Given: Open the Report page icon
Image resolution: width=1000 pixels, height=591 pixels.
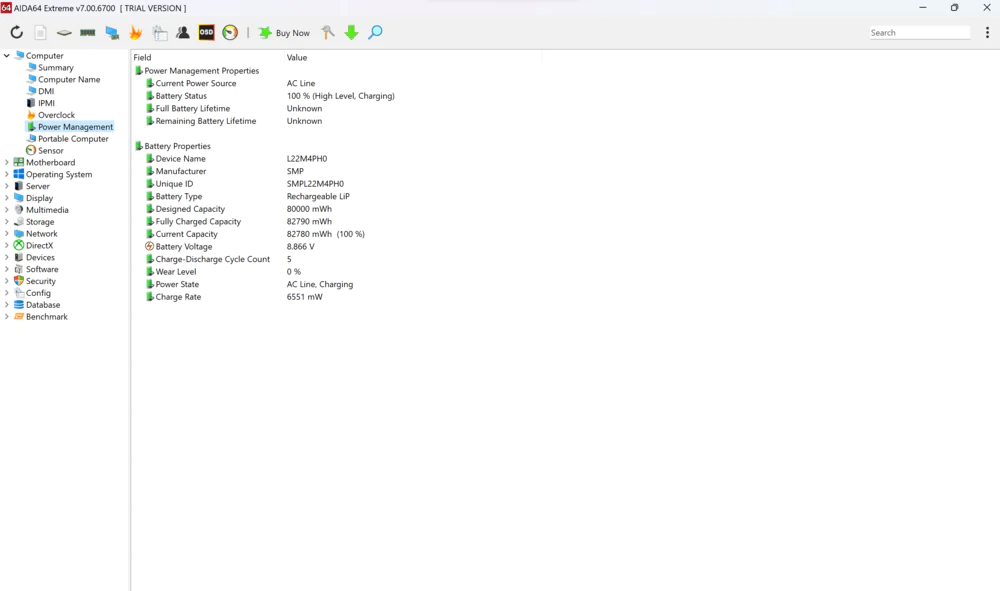Looking at the screenshot, I should [40, 33].
